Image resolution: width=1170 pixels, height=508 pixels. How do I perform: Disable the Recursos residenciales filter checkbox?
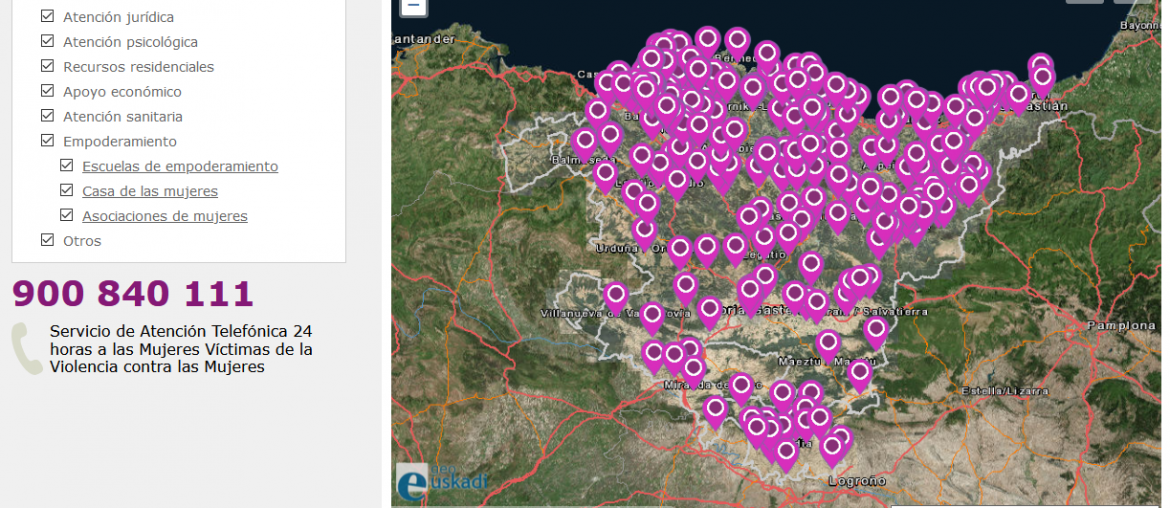(x=48, y=66)
